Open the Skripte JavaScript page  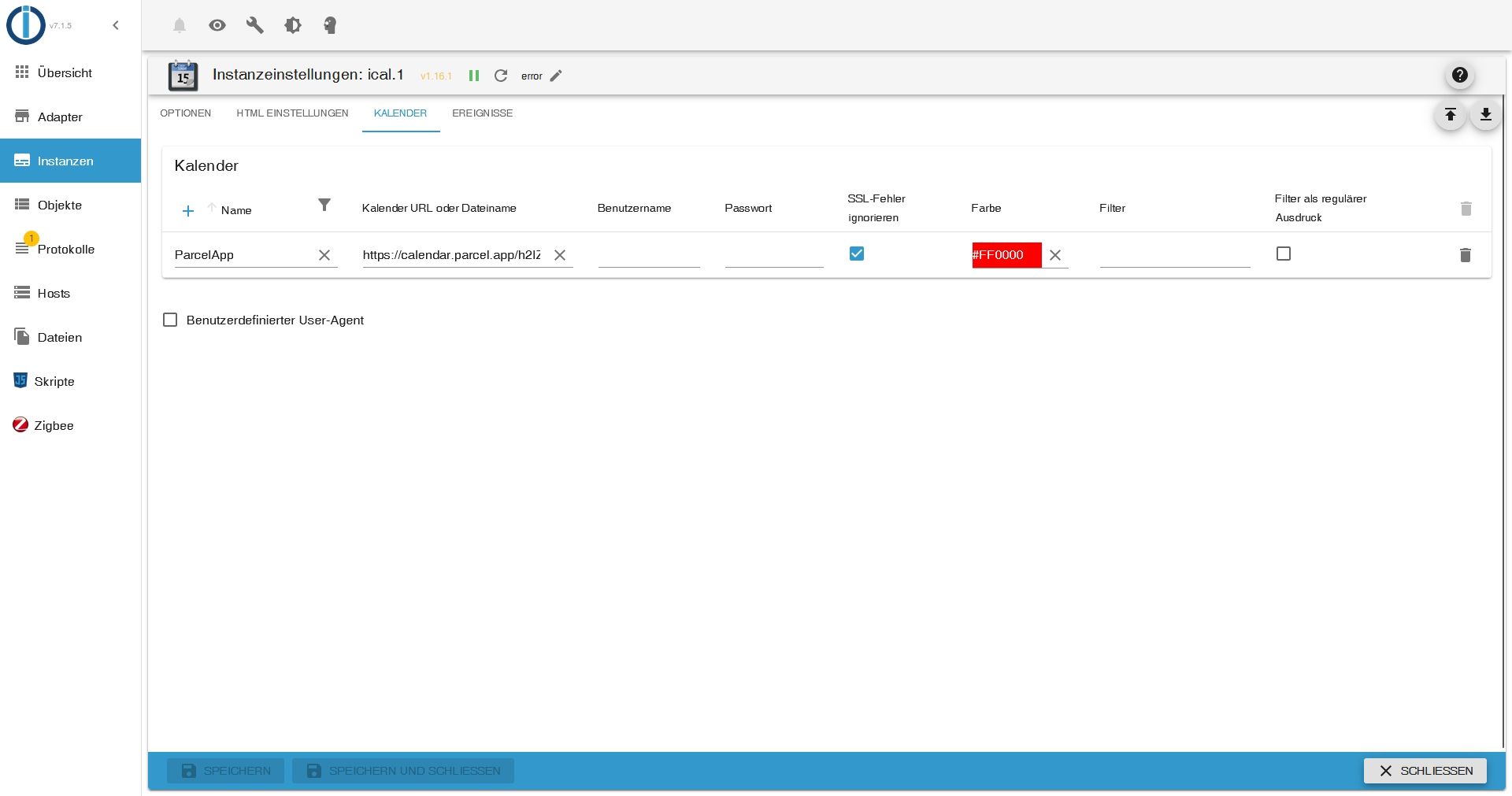pyautogui.click(x=71, y=381)
